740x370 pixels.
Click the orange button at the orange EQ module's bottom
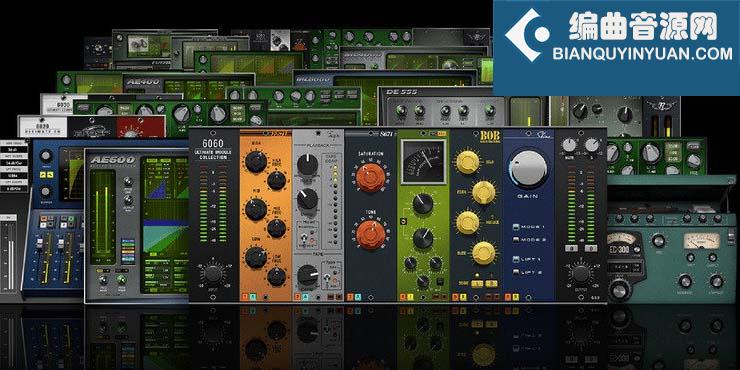pos(244,297)
